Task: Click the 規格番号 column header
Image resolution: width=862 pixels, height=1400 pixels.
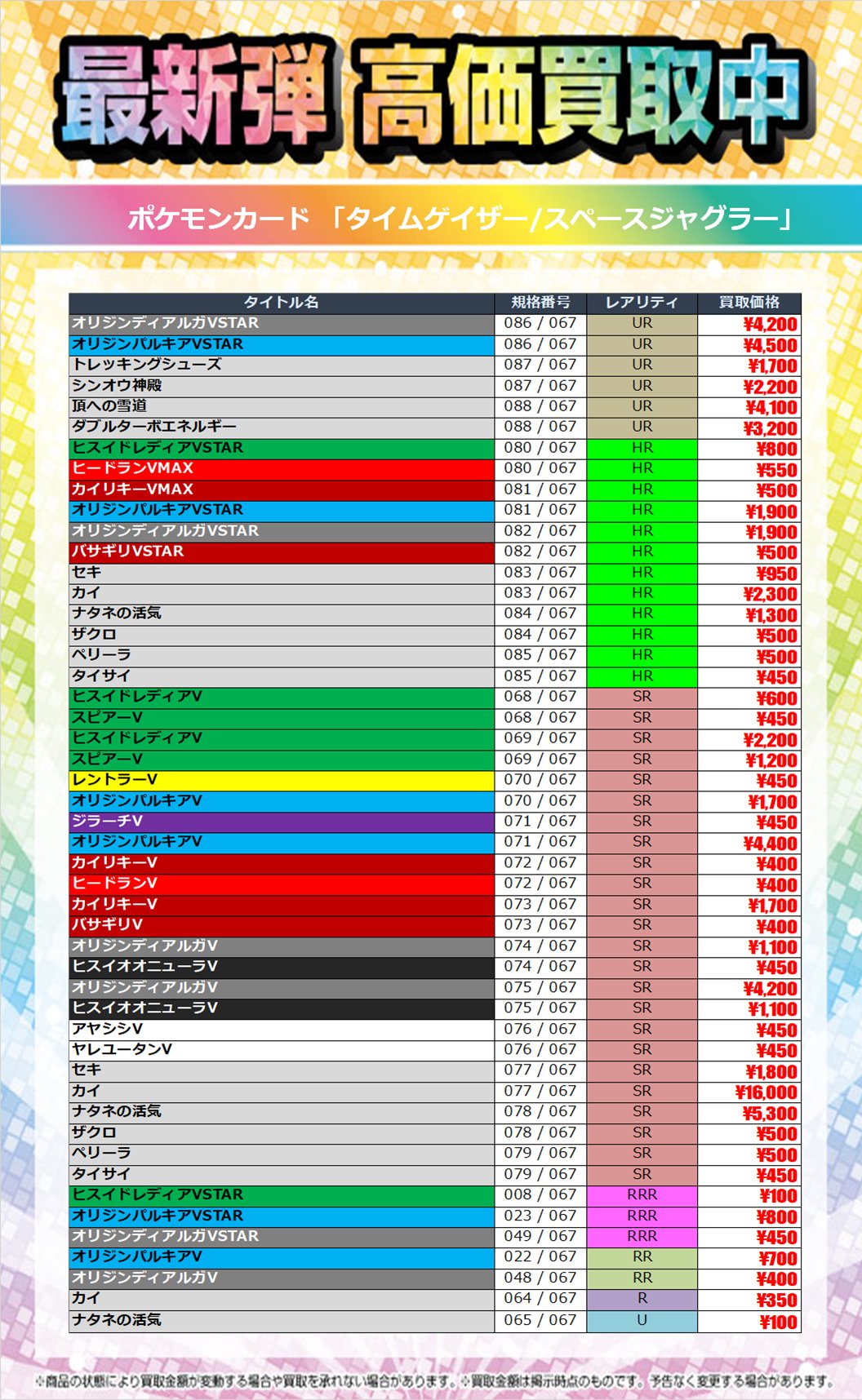Action: [540, 303]
